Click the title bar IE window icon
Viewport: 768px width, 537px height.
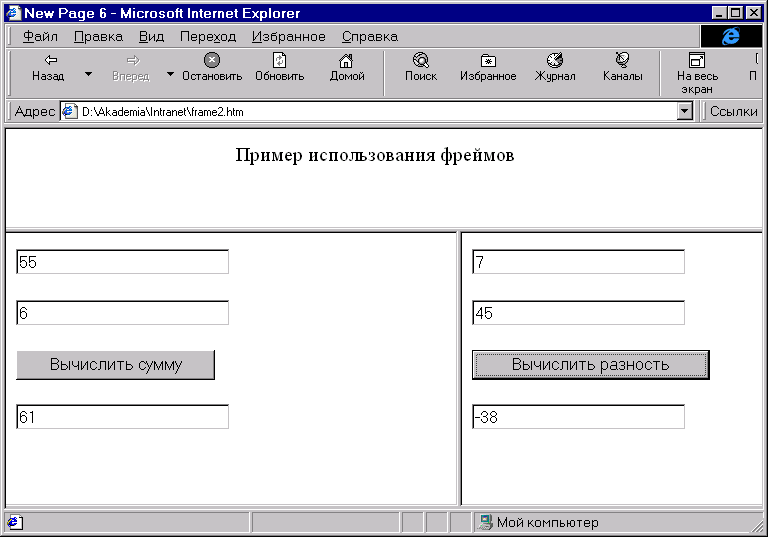click(x=13, y=13)
